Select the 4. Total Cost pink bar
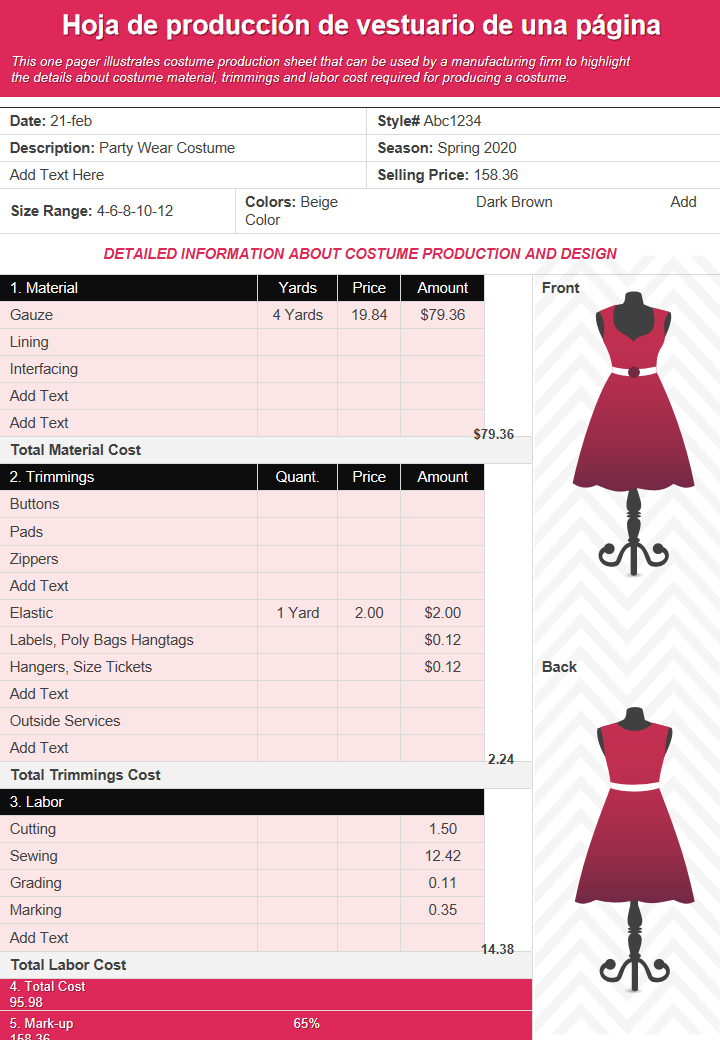Image resolution: width=720 pixels, height=1040 pixels. (x=266, y=994)
